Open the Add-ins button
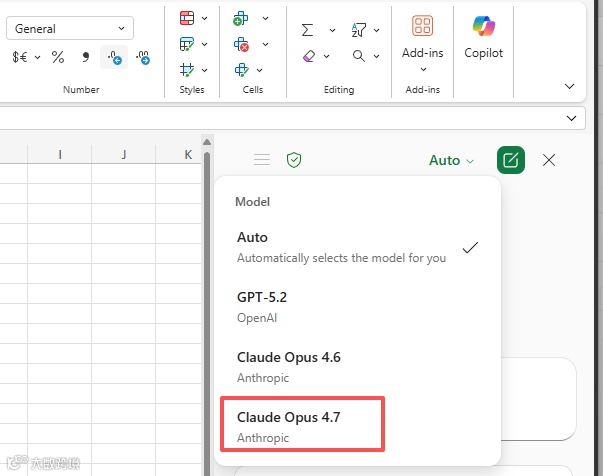This screenshot has width=603, height=476. (x=423, y=43)
